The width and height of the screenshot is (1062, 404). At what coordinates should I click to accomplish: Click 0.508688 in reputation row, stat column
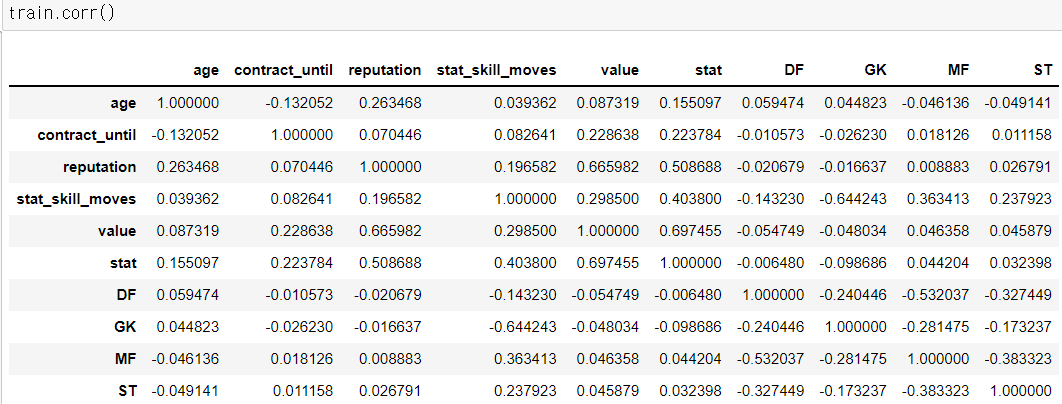(692, 167)
